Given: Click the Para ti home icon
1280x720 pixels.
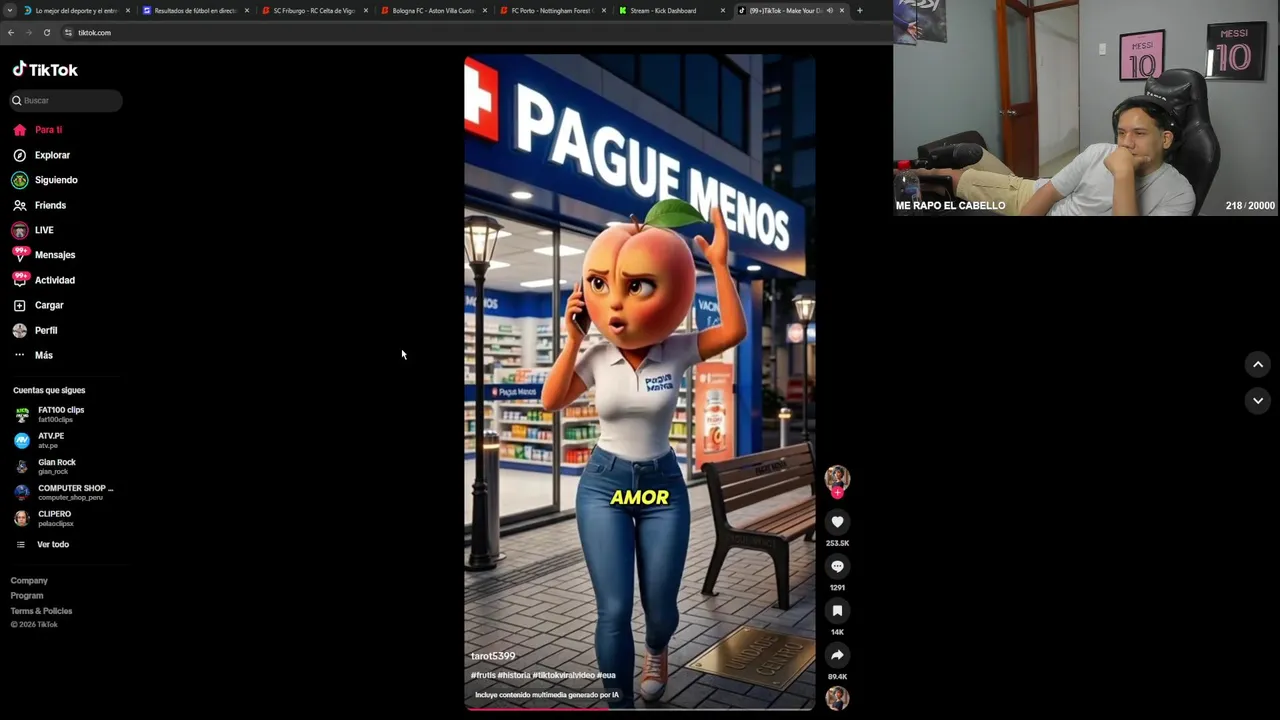Looking at the screenshot, I should click(x=19, y=130).
